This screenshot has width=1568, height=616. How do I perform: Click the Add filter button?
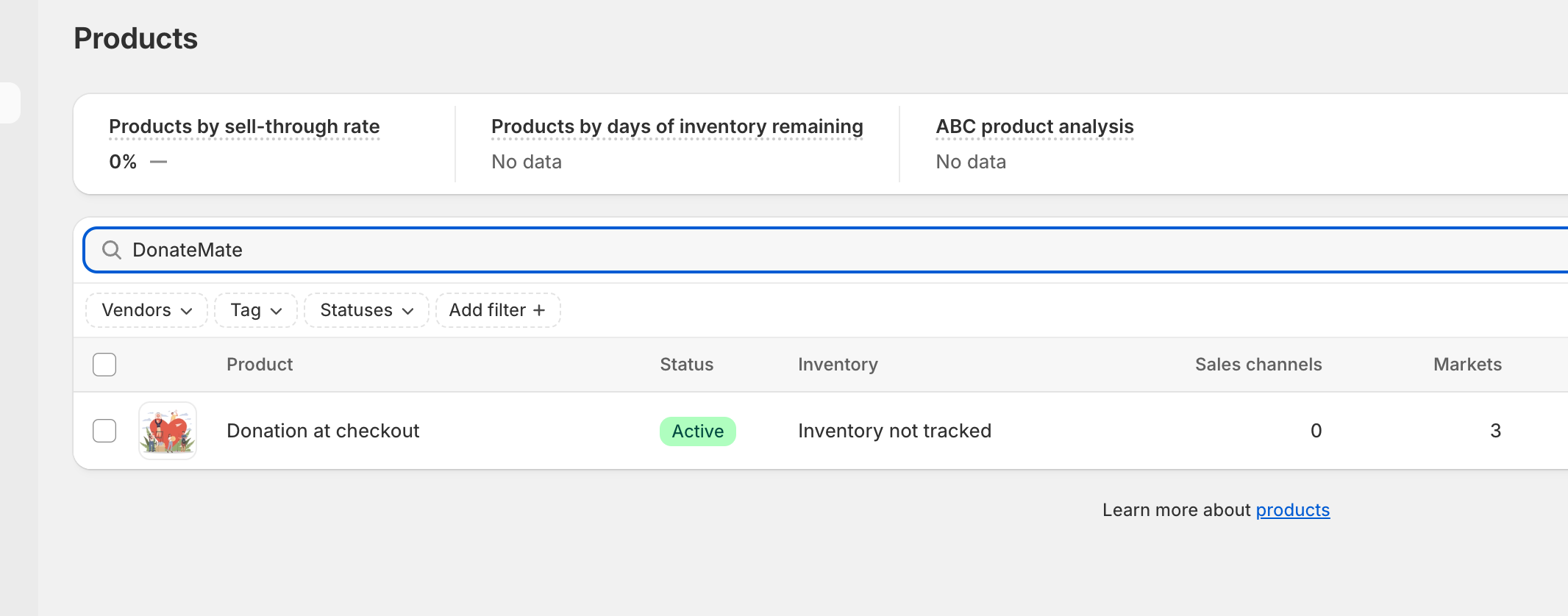click(x=498, y=310)
